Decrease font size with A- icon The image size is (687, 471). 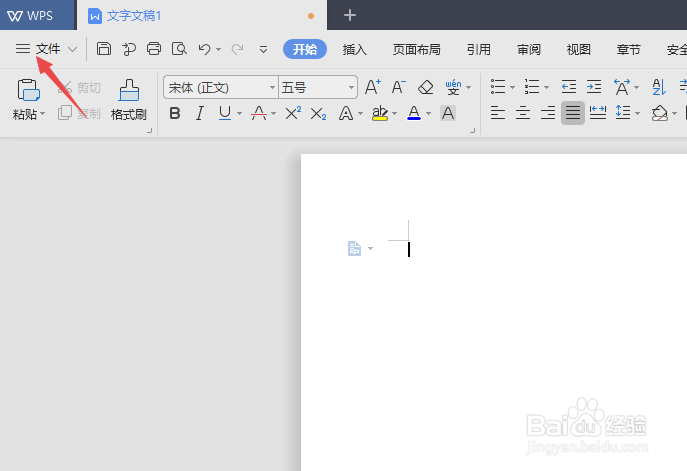pyautogui.click(x=398, y=87)
